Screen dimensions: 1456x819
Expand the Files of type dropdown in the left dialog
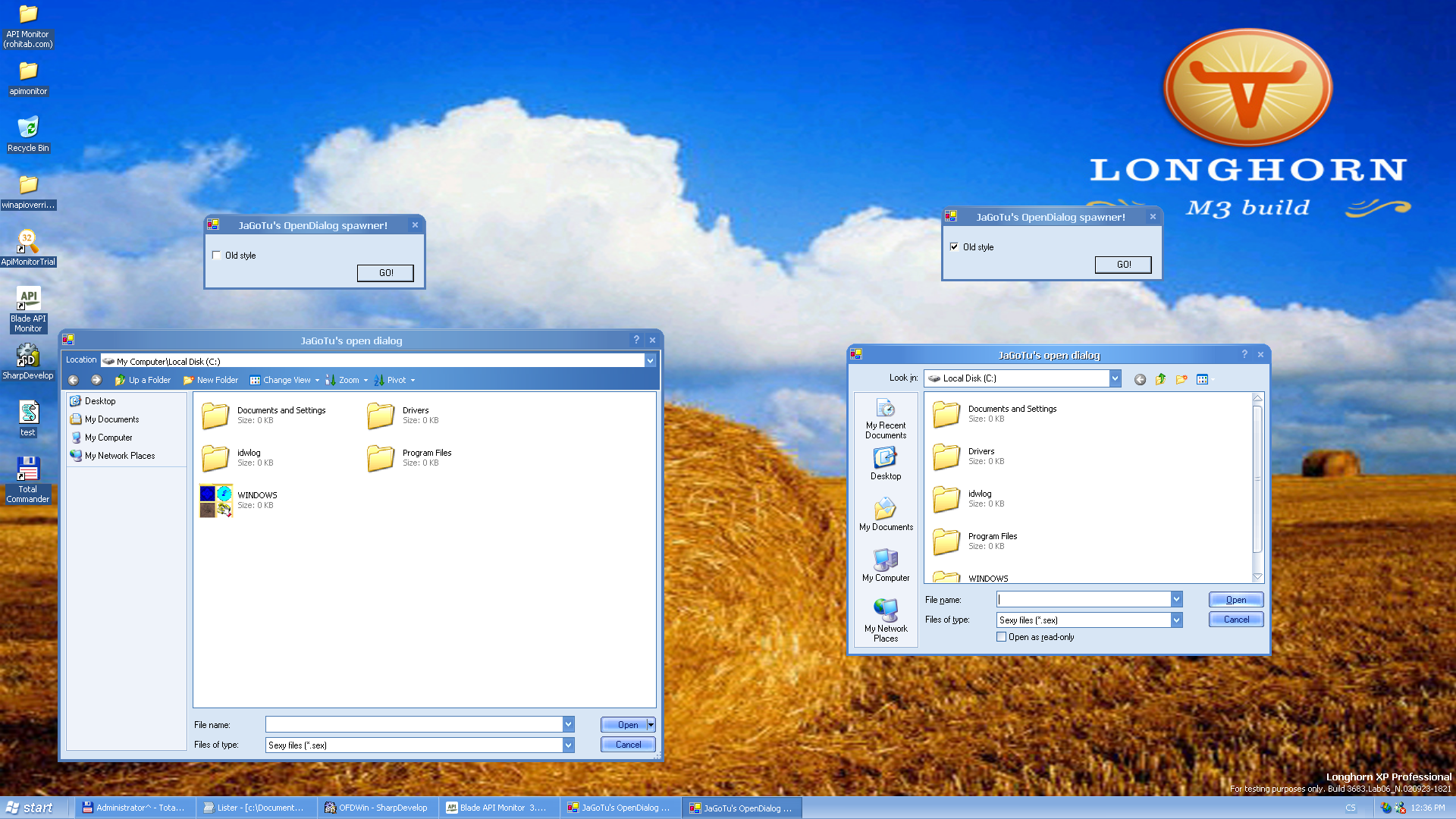568,745
